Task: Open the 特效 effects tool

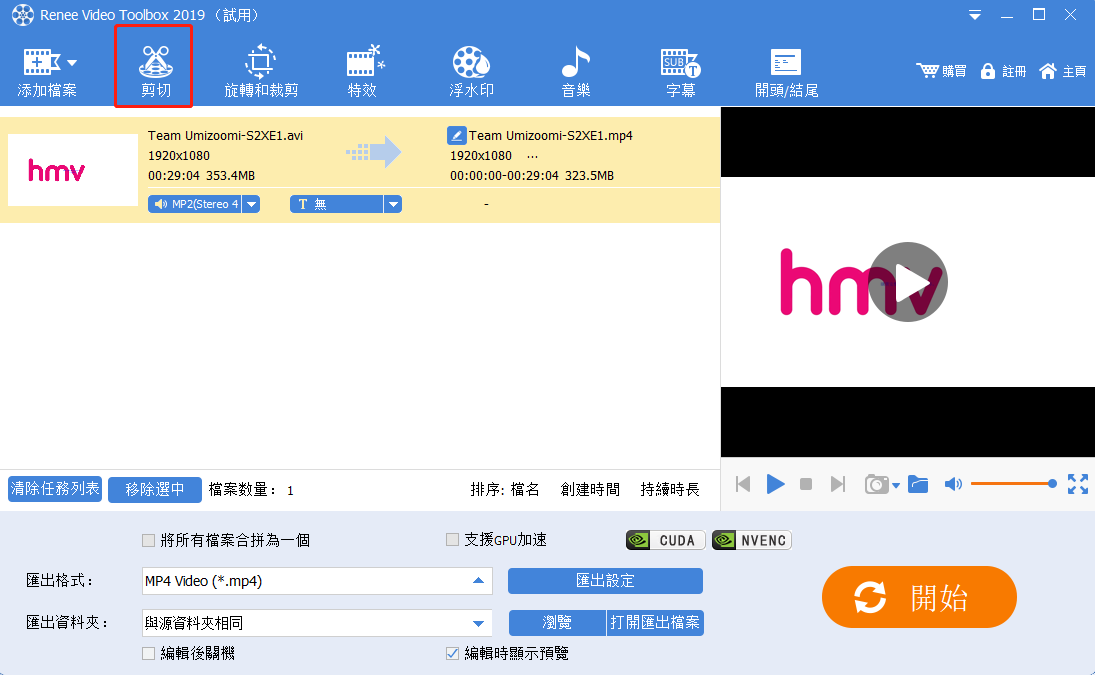Action: click(x=363, y=71)
